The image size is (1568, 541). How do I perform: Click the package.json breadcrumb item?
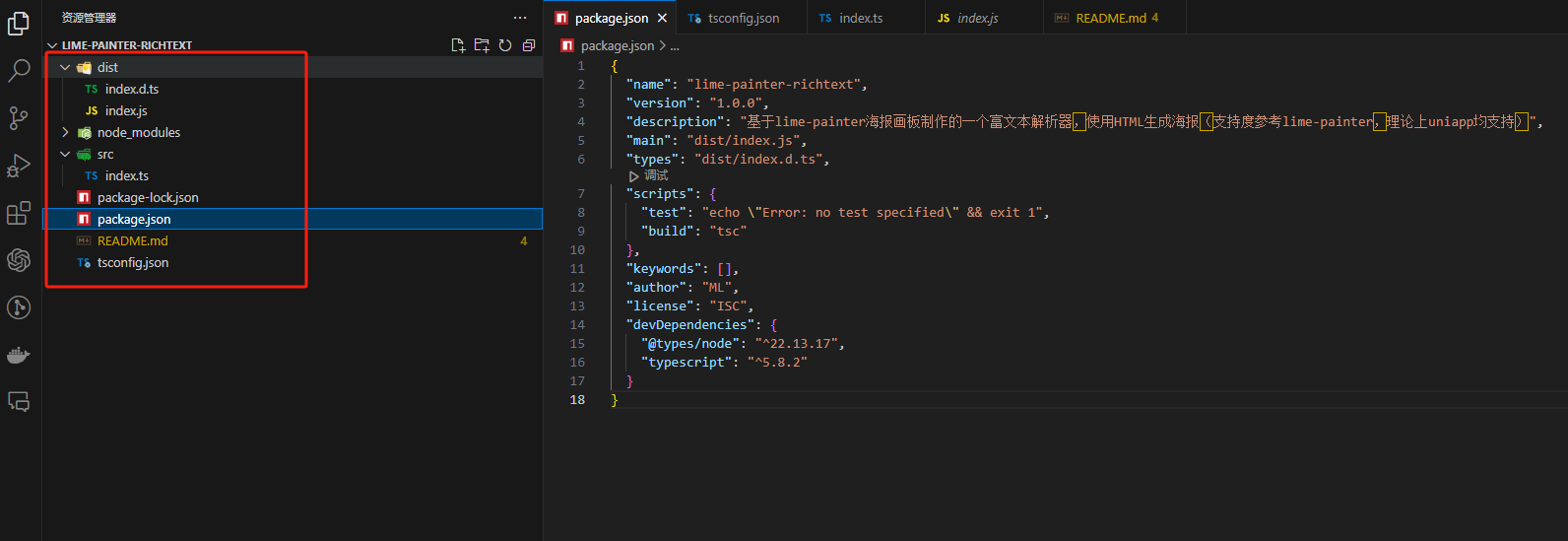(617, 45)
